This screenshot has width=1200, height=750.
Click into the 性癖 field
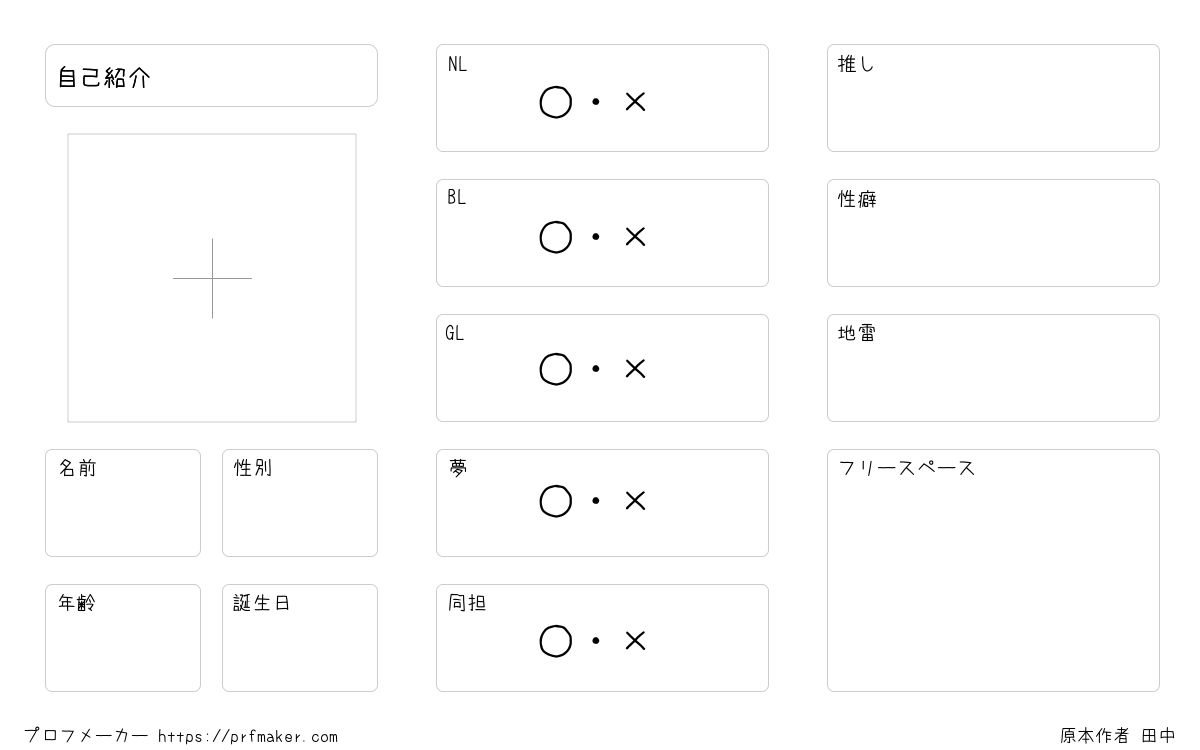click(993, 233)
